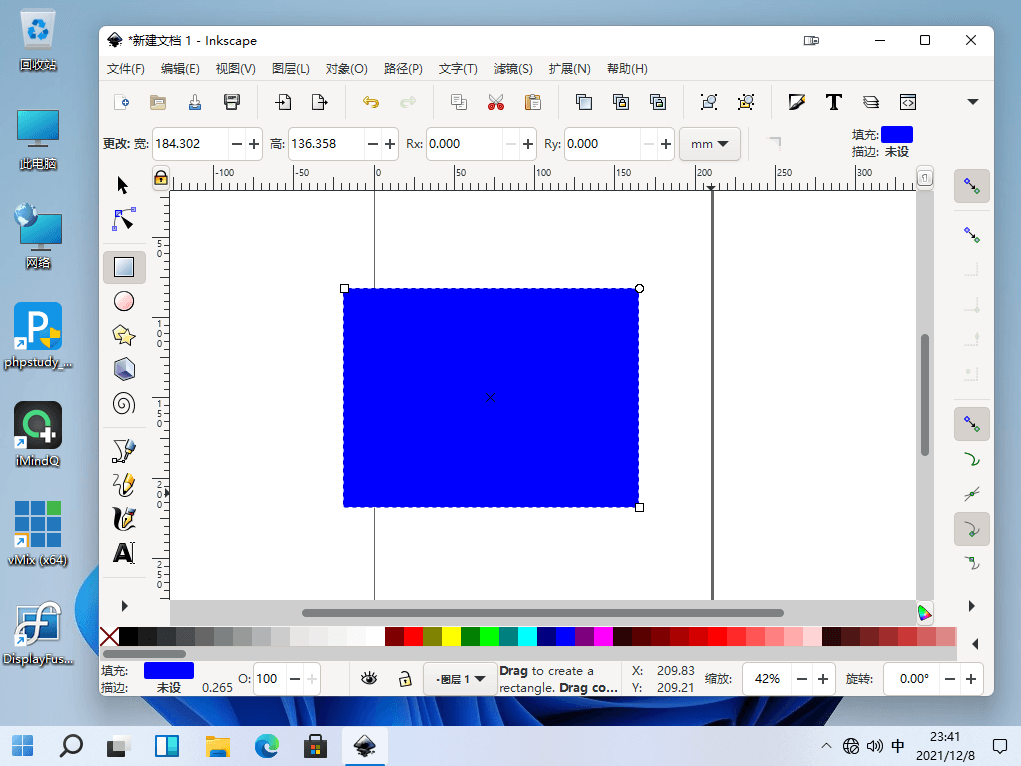
Task: Undo the last action
Action: (x=371, y=102)
